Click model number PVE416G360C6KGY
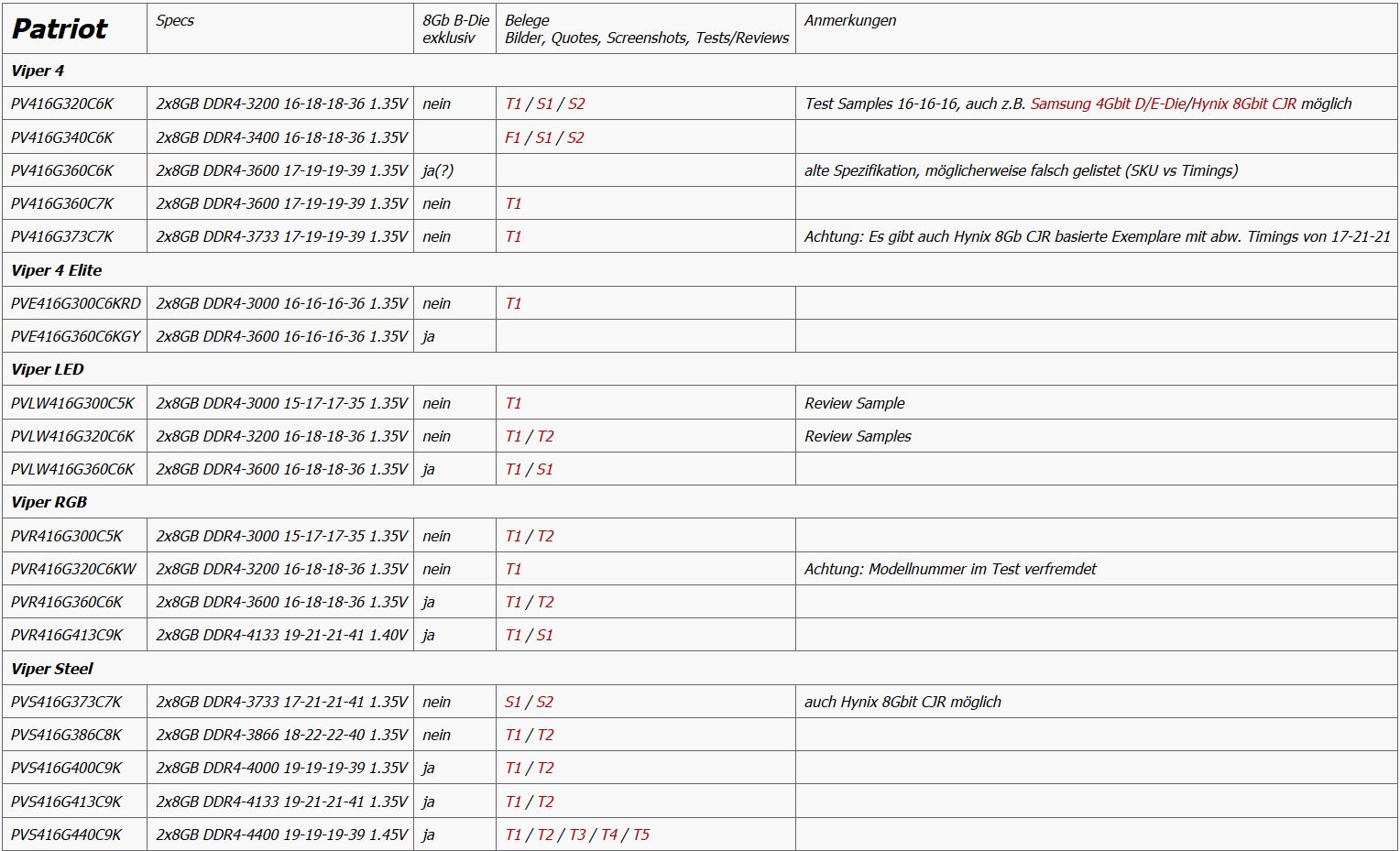 point(76,336)
